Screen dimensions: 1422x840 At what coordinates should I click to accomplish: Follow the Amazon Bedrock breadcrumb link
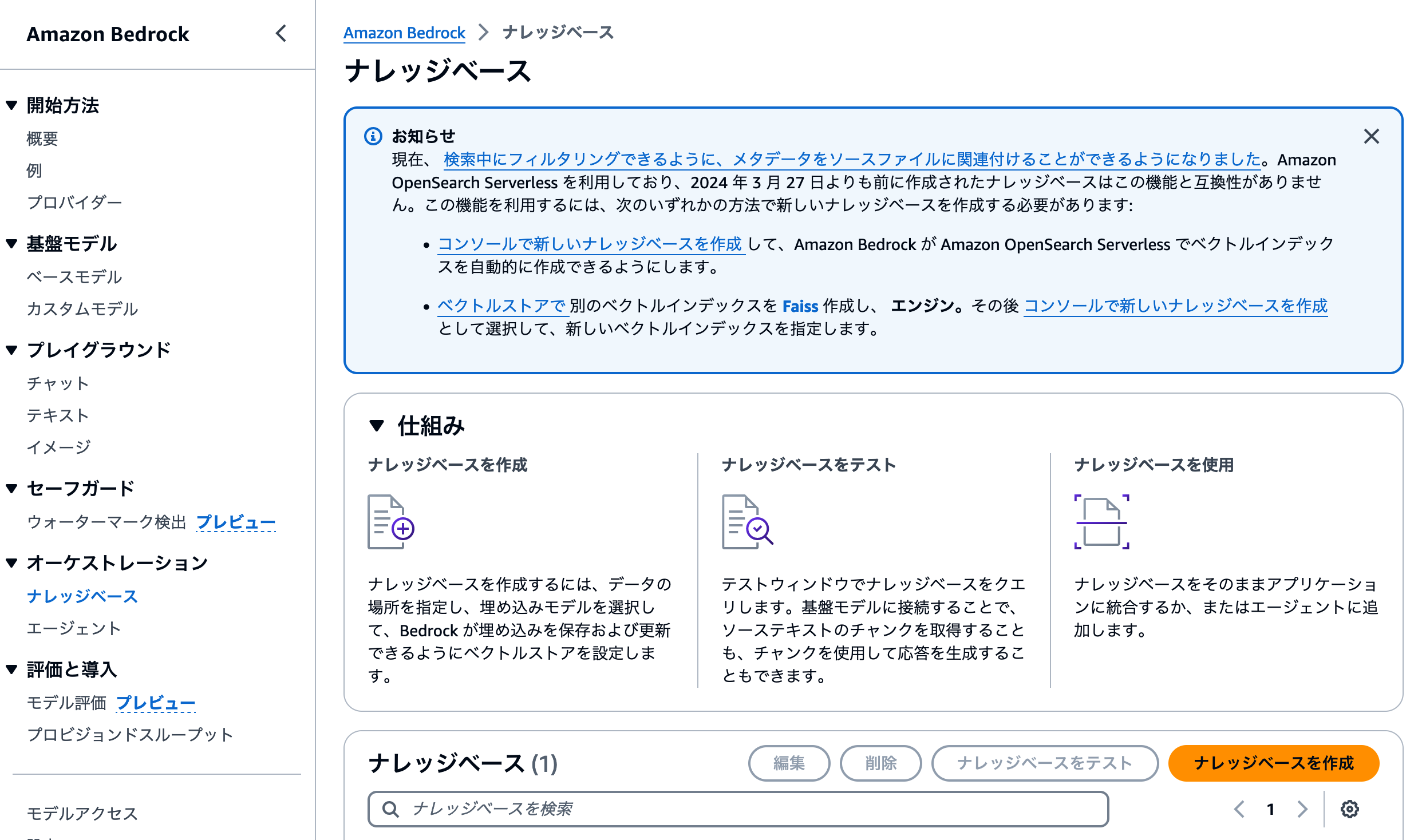point(404,33)
